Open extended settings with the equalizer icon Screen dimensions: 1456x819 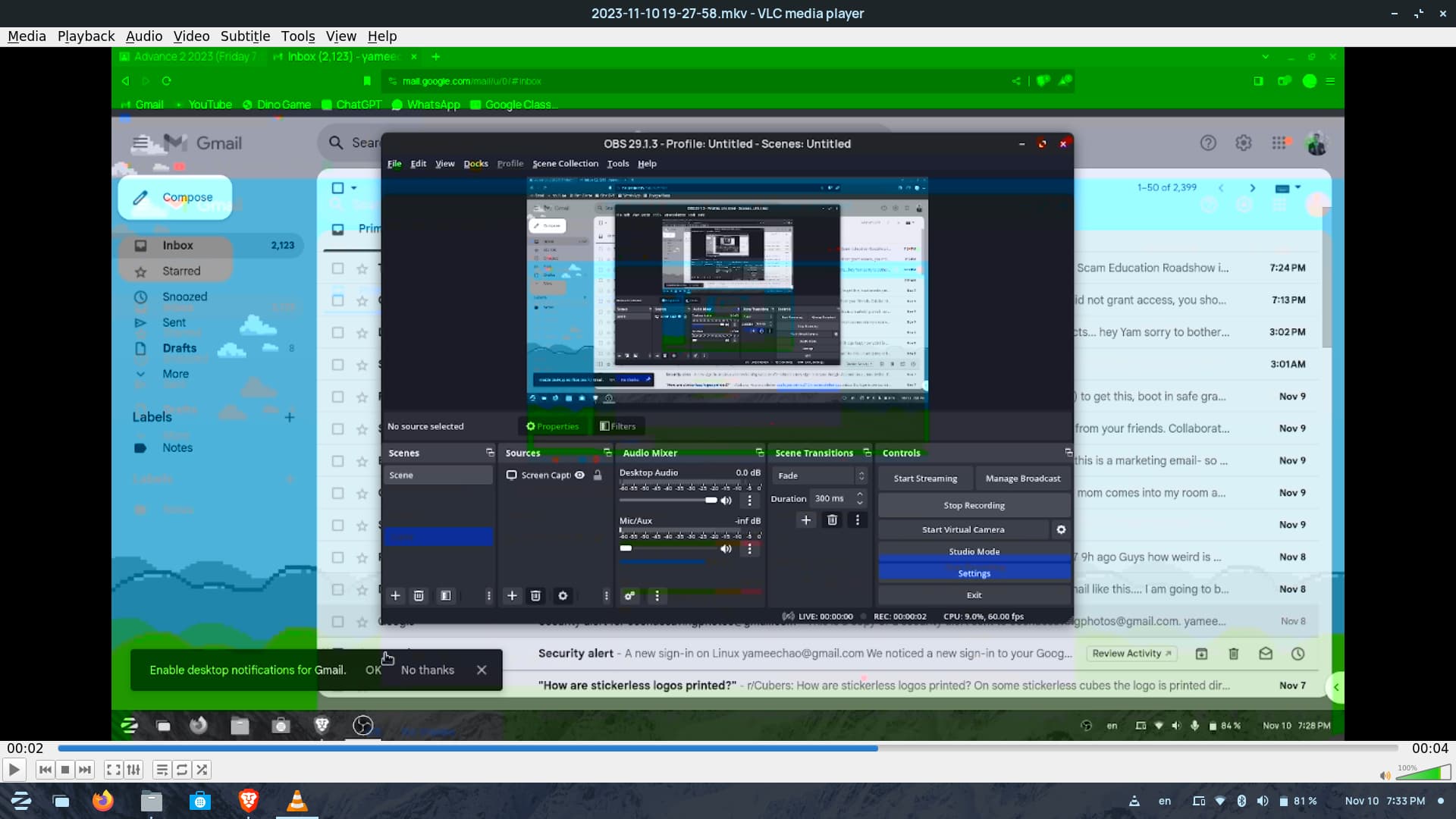click(133, 770)
